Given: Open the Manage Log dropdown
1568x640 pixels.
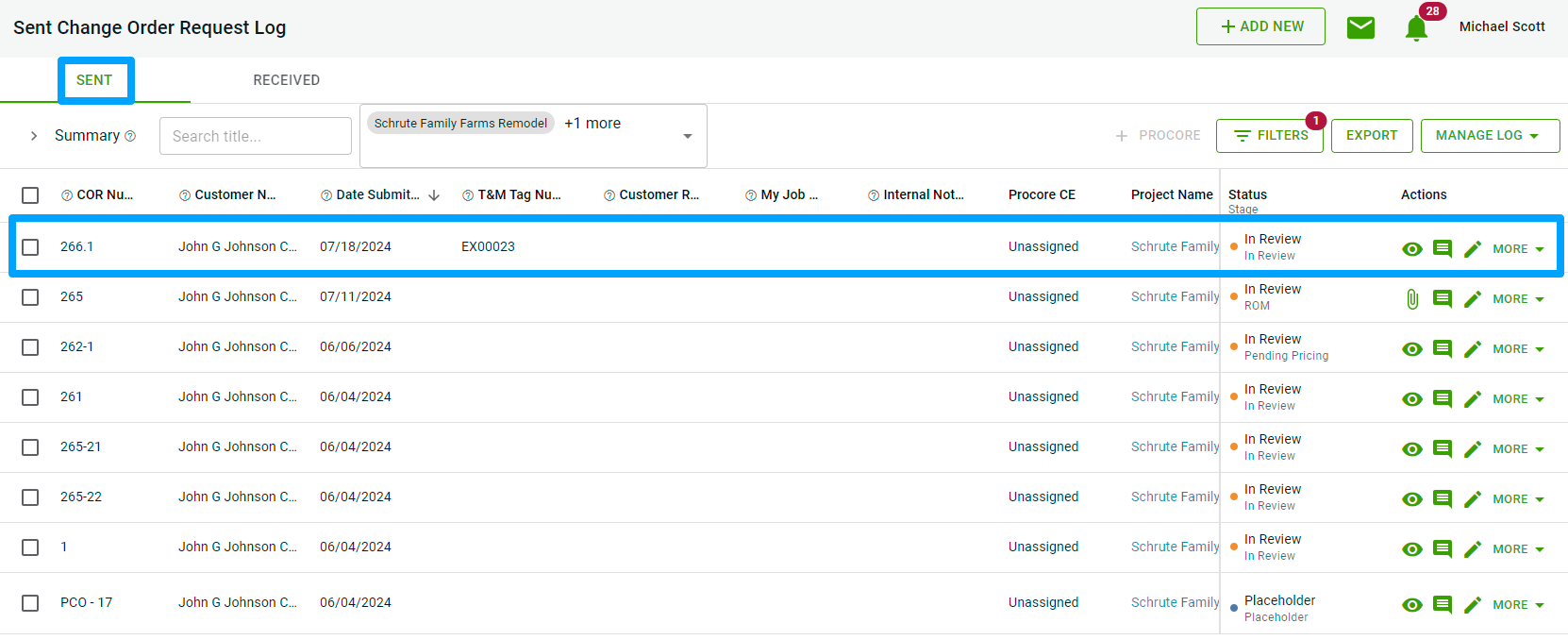Looking at the screenshot, I should 1490,136.
